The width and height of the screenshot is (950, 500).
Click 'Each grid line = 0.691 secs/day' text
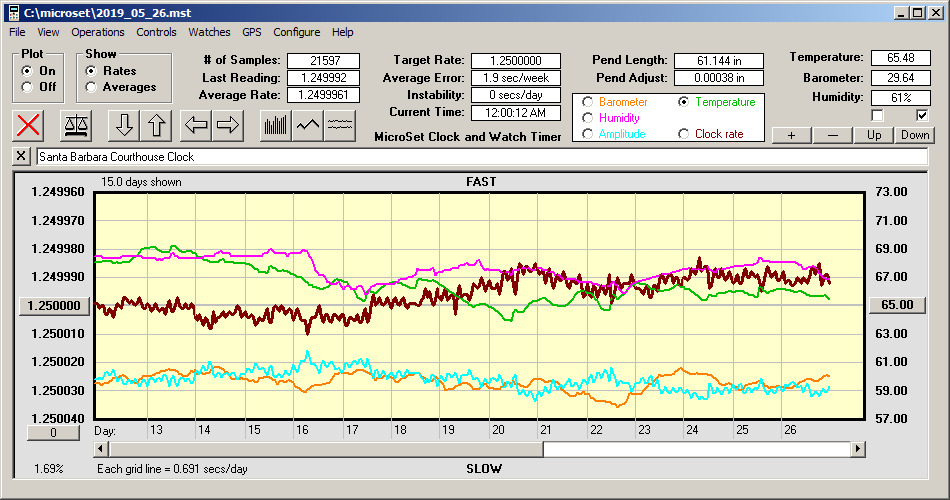[172, 468]
